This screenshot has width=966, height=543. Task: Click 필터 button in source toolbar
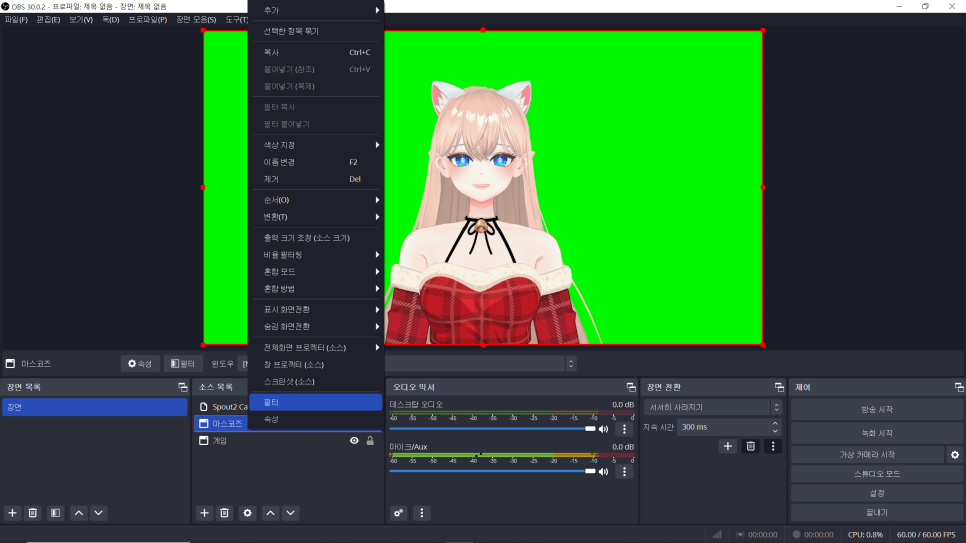coord(183,364)
